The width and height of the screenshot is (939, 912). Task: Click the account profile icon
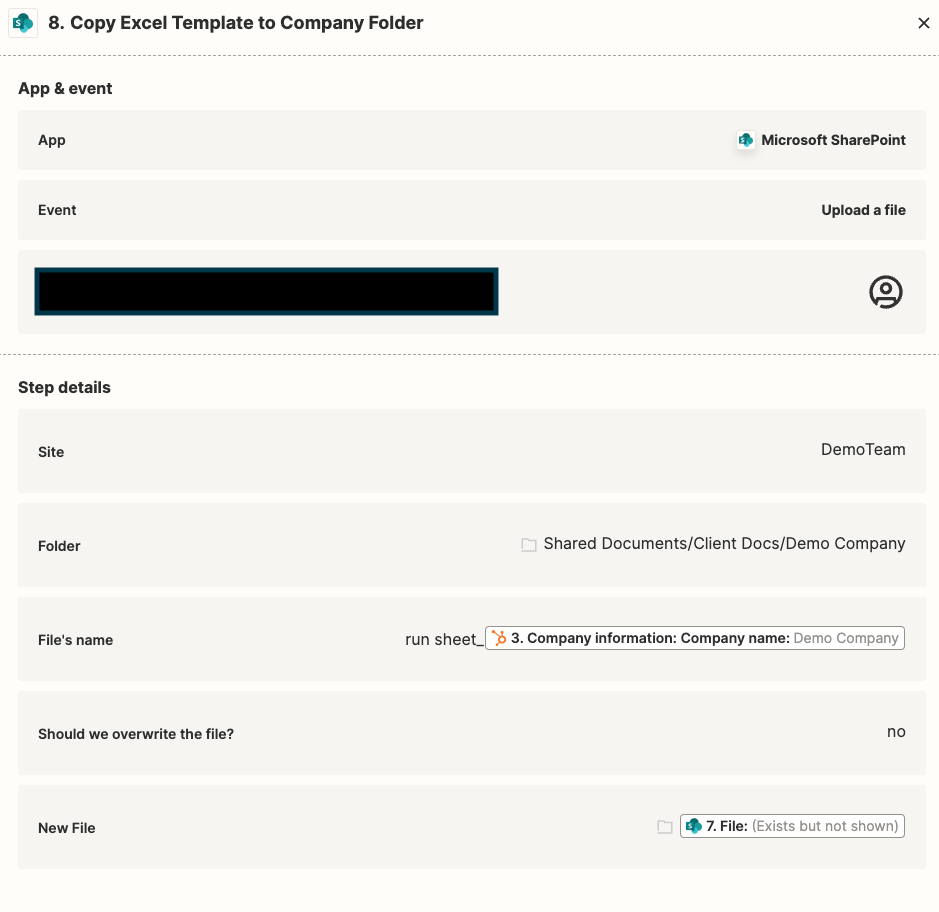(886, 292)
